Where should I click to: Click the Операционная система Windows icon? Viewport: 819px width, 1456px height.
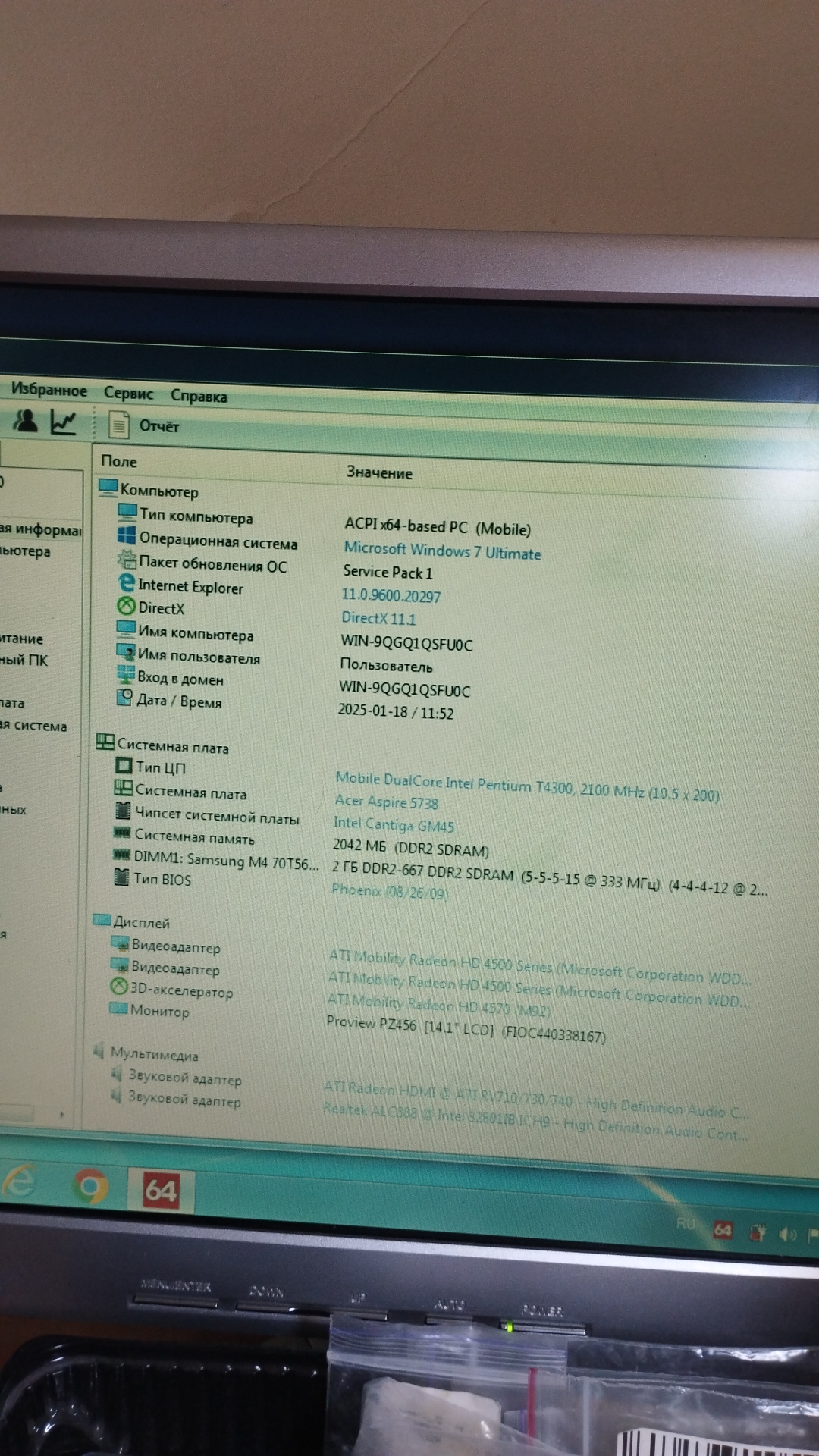coord(127,536)
